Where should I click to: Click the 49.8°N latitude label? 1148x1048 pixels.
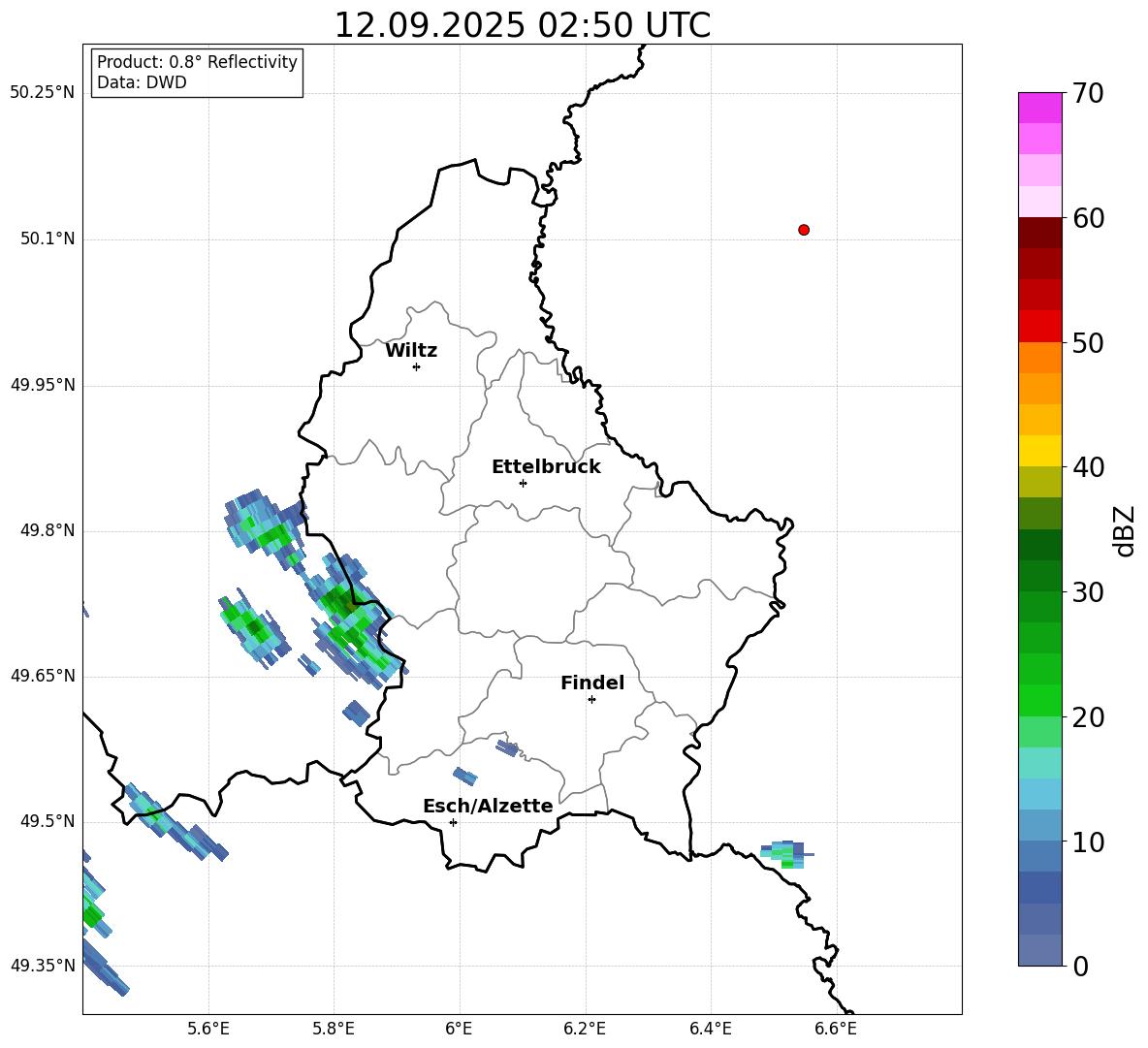(x=48, y=530)
